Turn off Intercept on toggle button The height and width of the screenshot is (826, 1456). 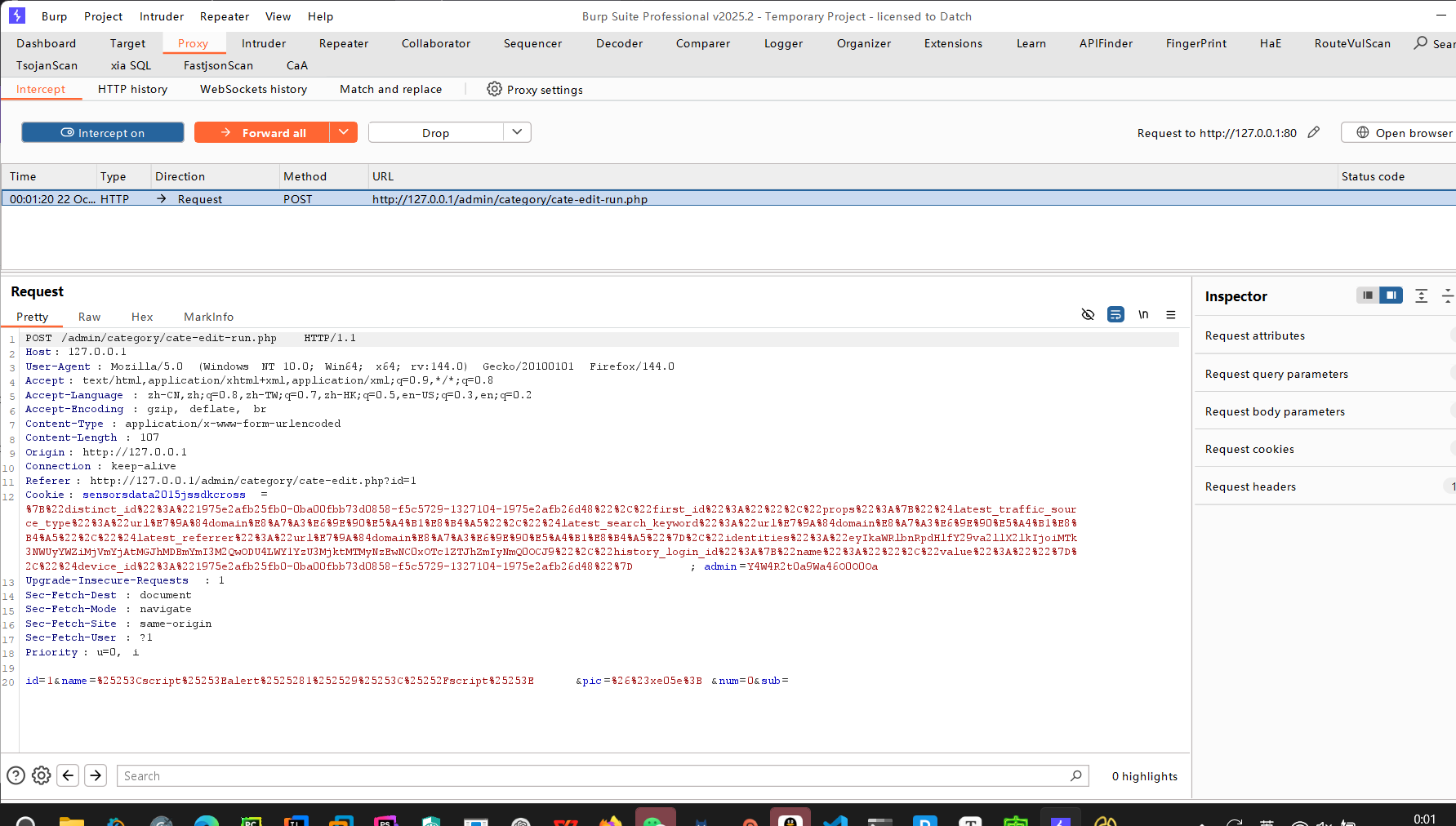103,132
